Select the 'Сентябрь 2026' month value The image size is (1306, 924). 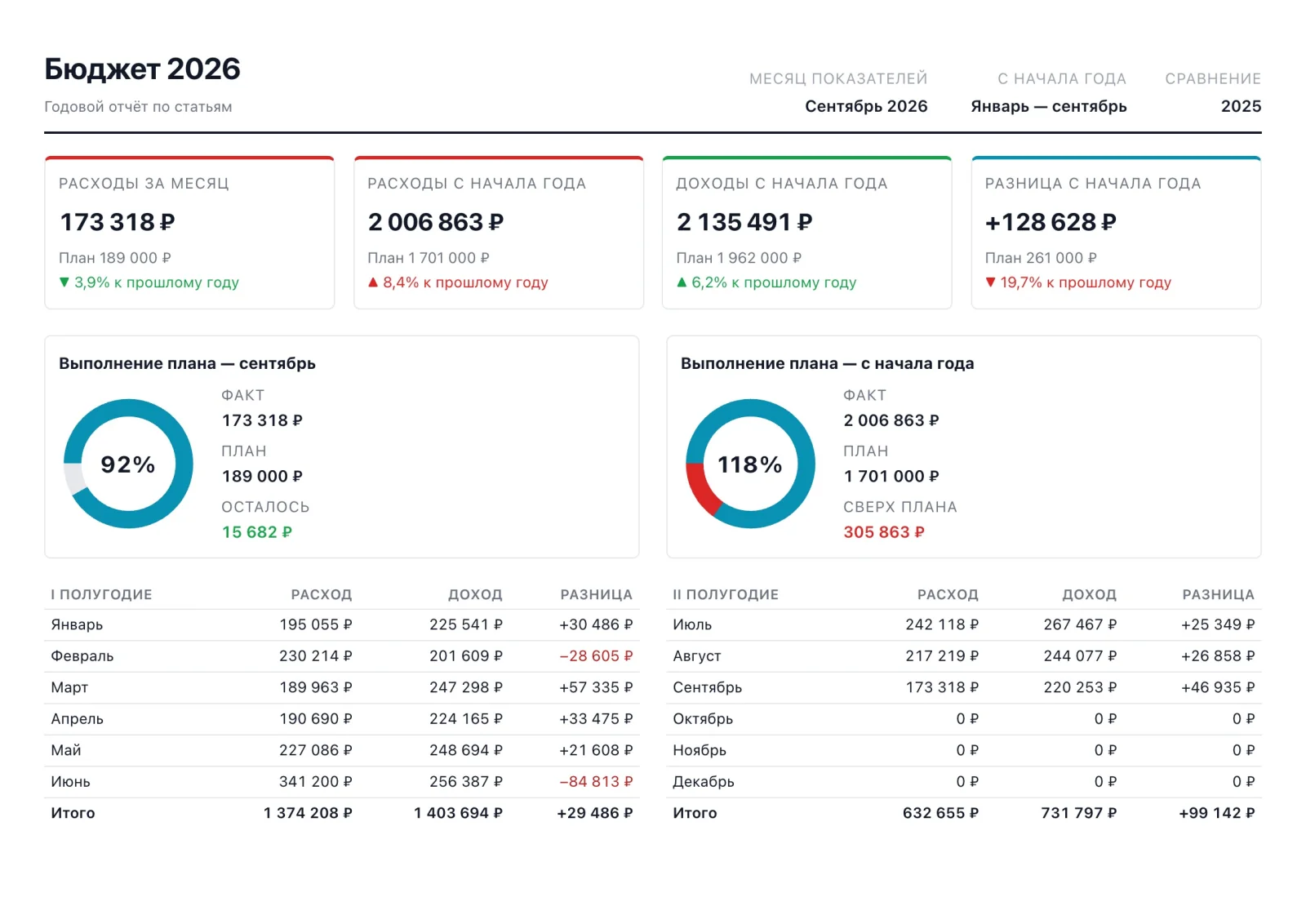[866, 106]
